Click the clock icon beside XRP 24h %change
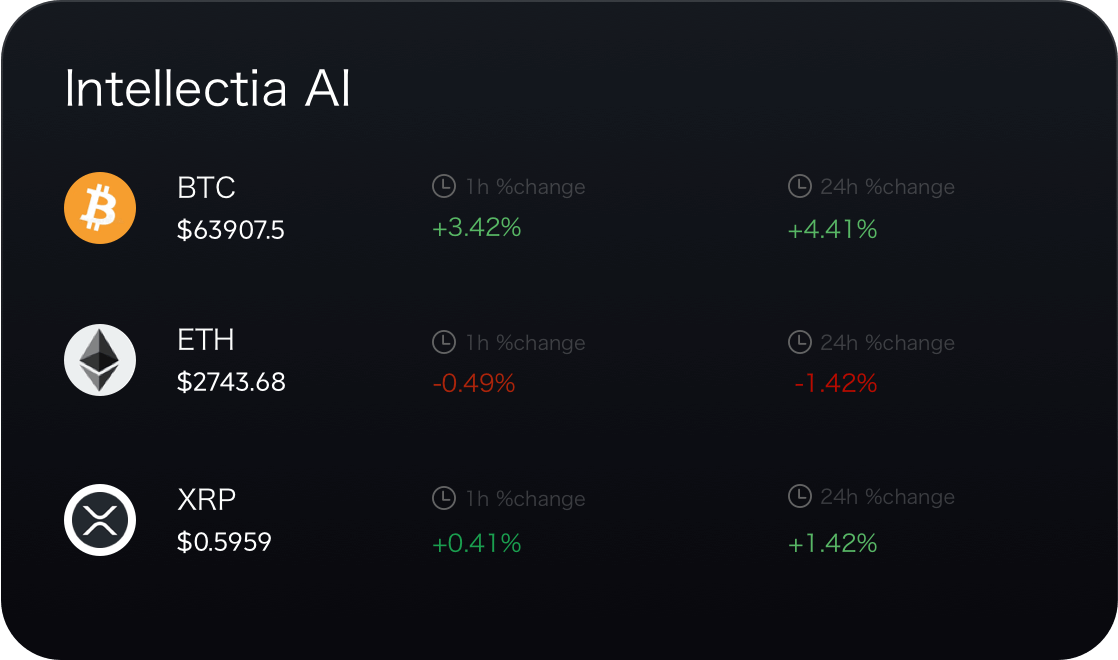 click(800, 498)
